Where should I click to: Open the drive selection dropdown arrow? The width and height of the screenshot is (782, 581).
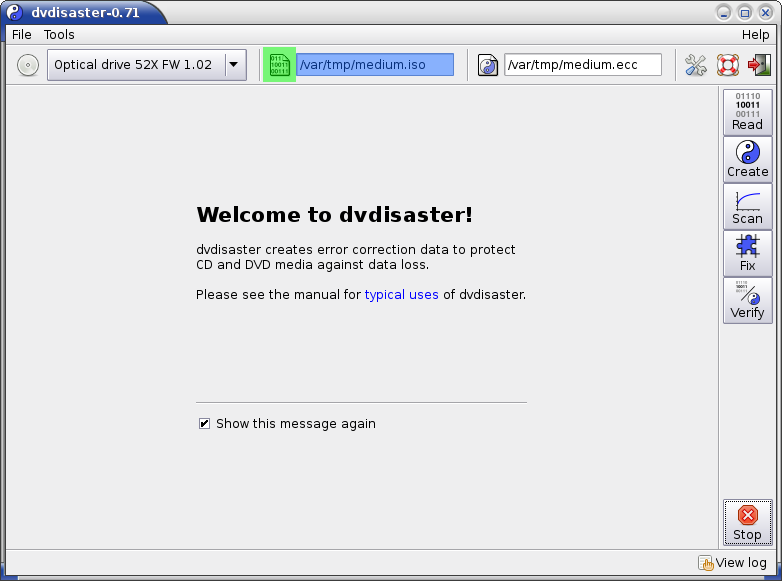(x=233, y=65)
